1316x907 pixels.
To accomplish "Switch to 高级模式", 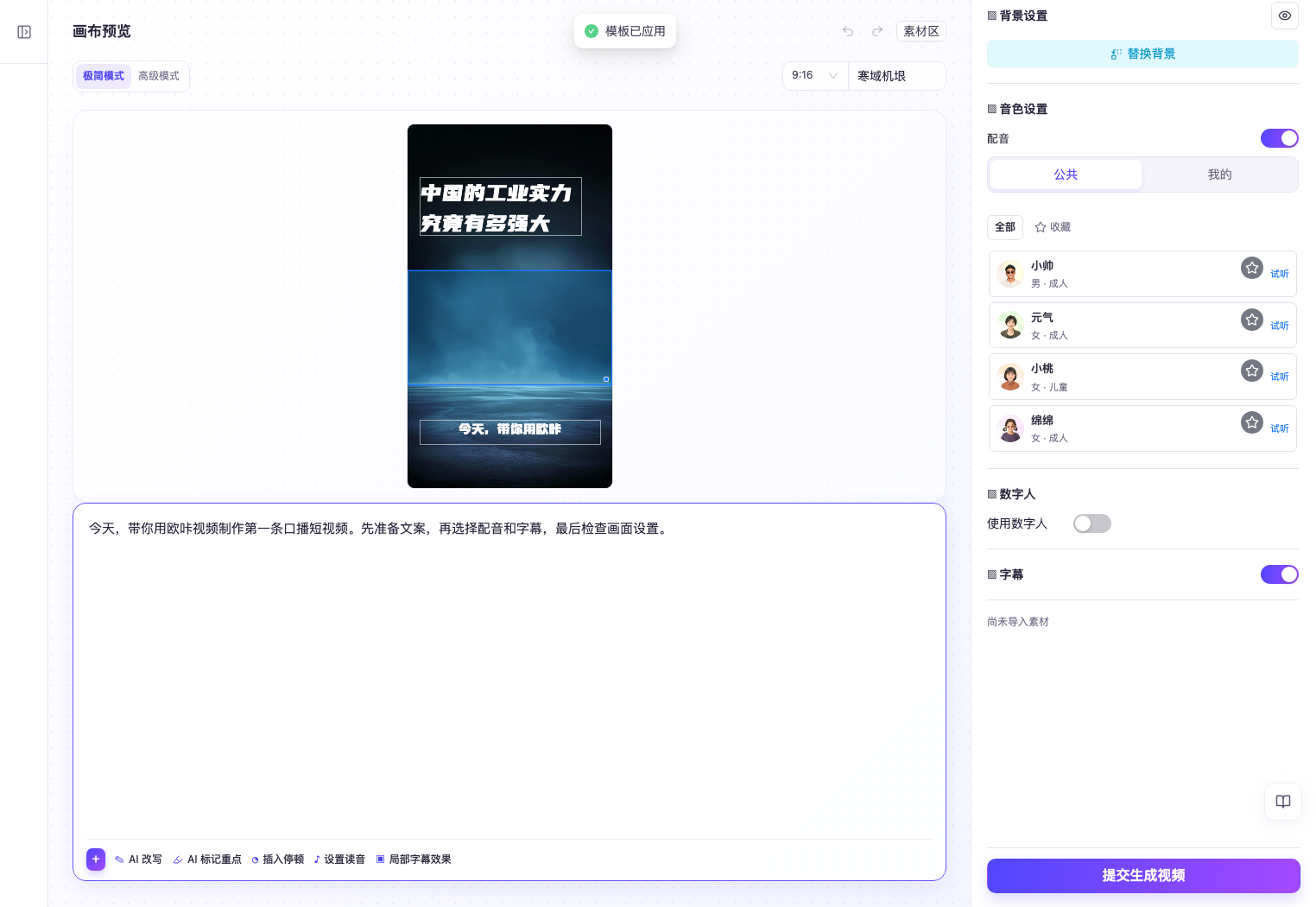I will click(159, 76).
